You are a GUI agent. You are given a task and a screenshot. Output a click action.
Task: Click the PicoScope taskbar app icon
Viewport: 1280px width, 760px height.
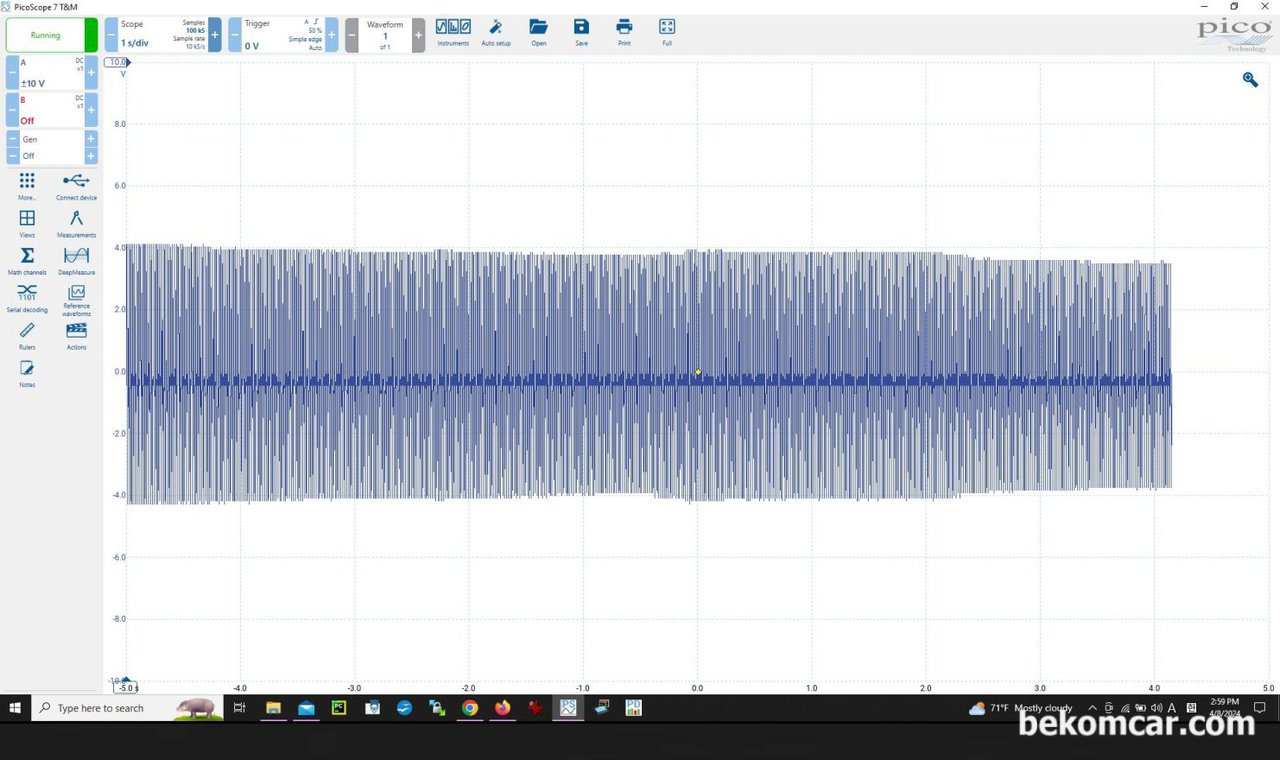click(x=568, y=708)
